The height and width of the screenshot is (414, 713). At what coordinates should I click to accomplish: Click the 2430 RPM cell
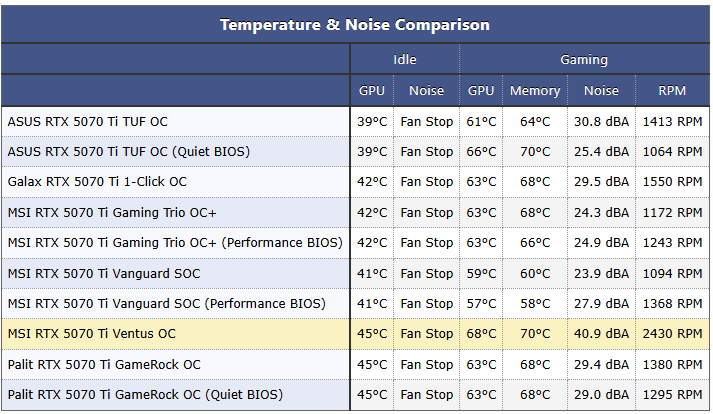672,334
